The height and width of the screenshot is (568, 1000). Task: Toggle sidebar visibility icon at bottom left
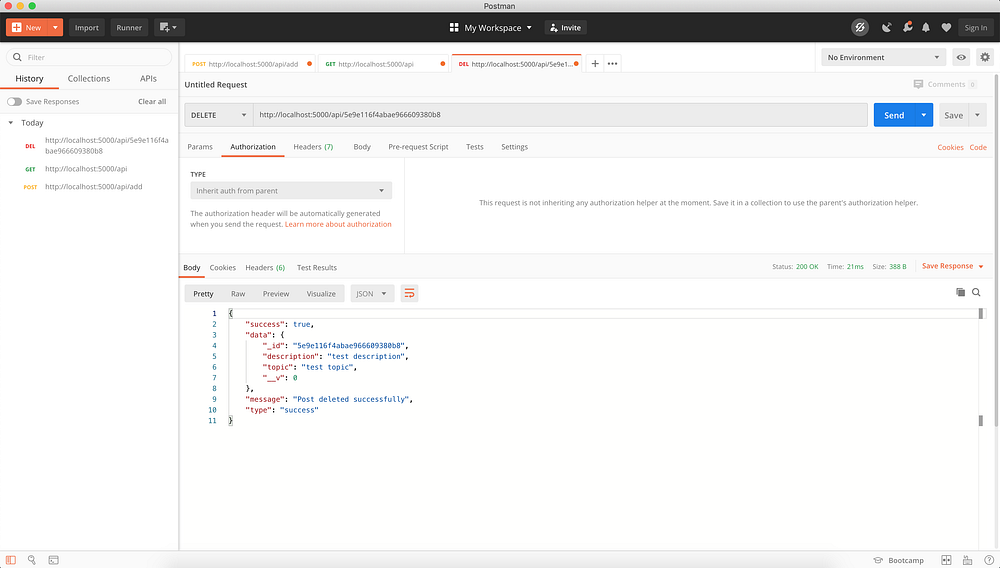tap(11, 560)
